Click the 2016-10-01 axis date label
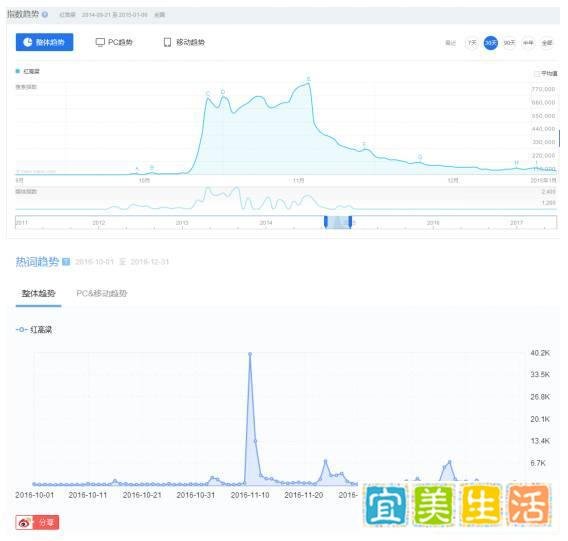The width and height of the screenshot is (568, 541). tap(34, 495)
